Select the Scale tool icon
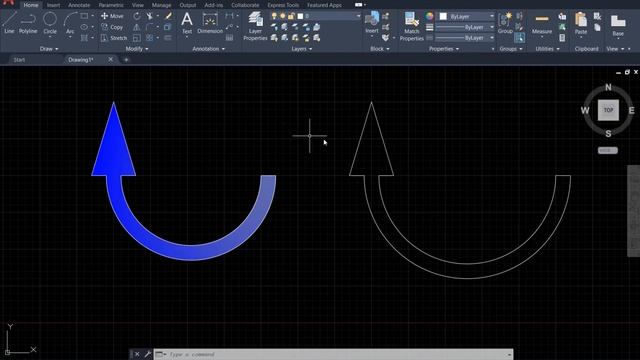Viewport: 640px width, 360px height. (137, 38)
